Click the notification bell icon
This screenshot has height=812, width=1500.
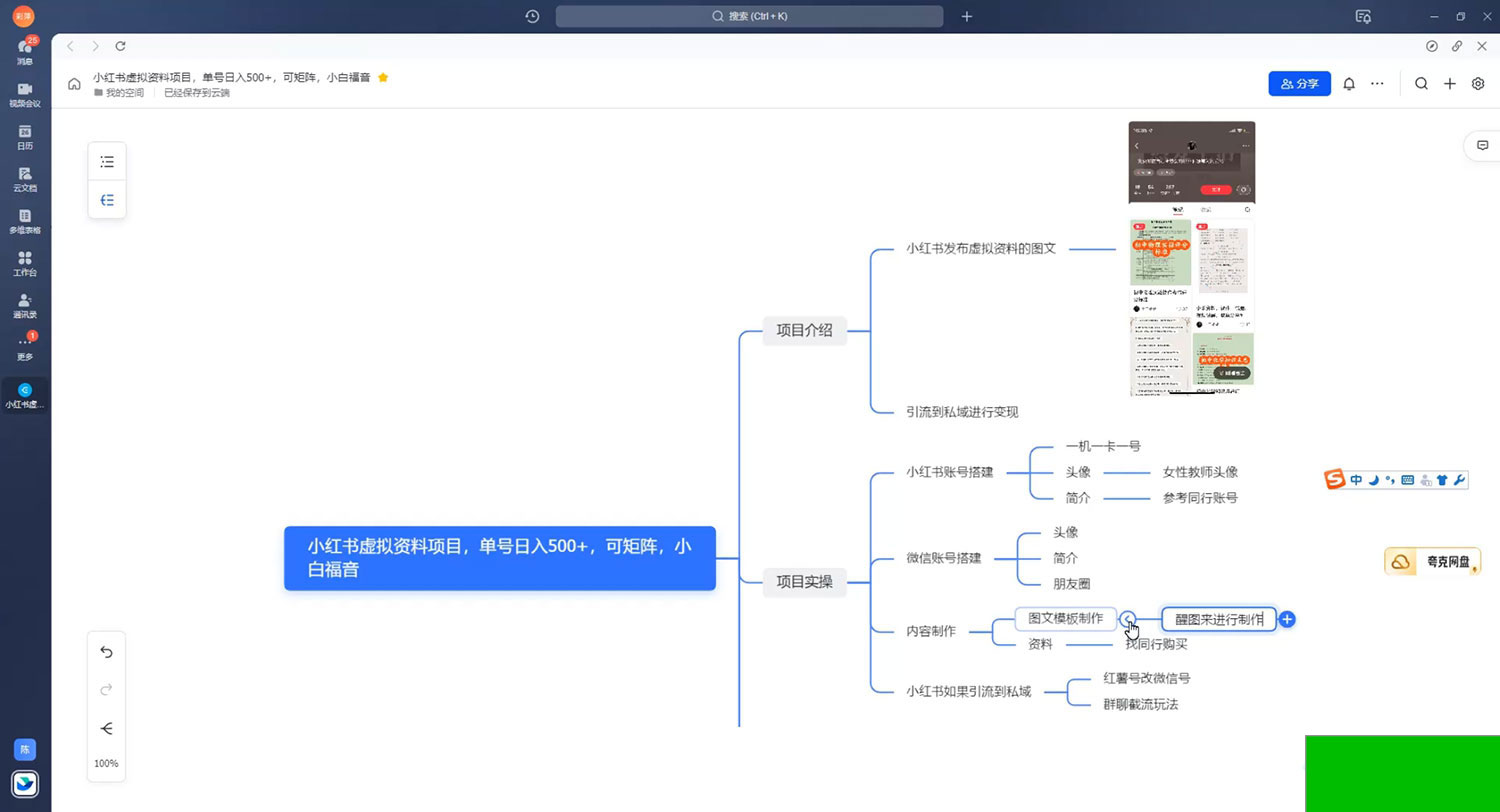click(x=1348, y=84)
